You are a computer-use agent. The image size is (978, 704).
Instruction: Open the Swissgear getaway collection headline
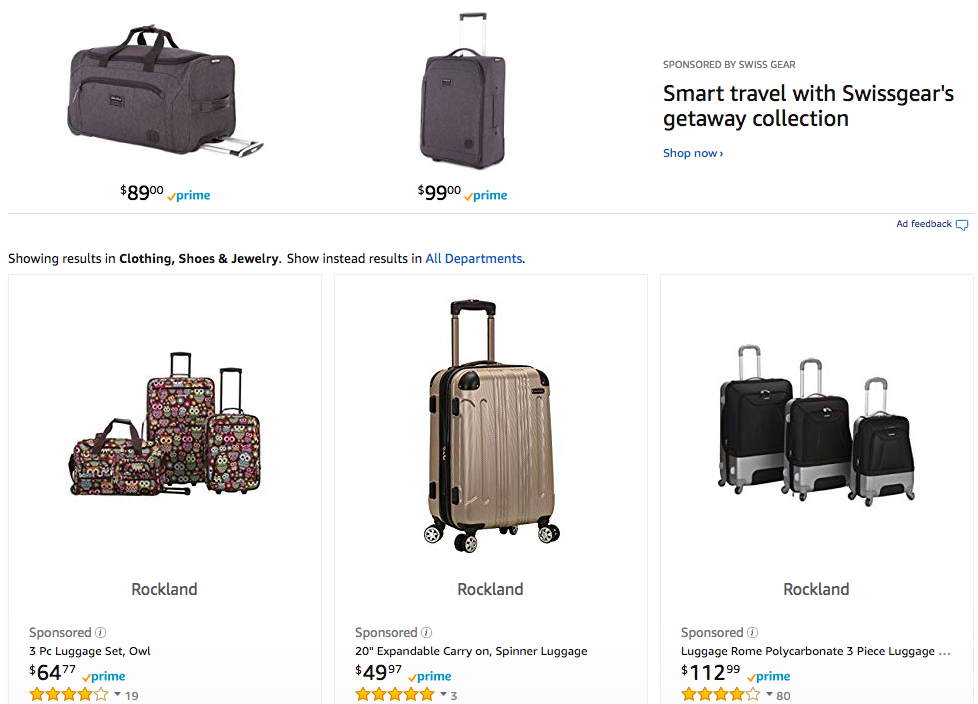click(x=808, y=106)
